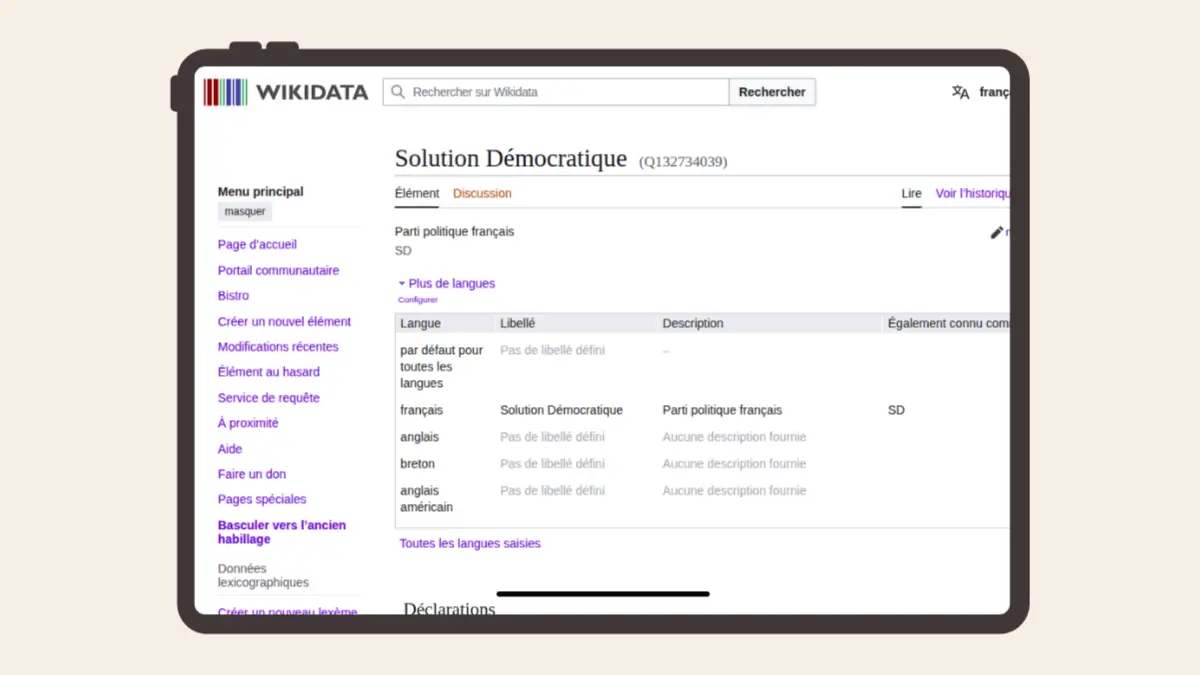
Task: Open 'Toutes les langues saisies'
Action: click(470, 544)
